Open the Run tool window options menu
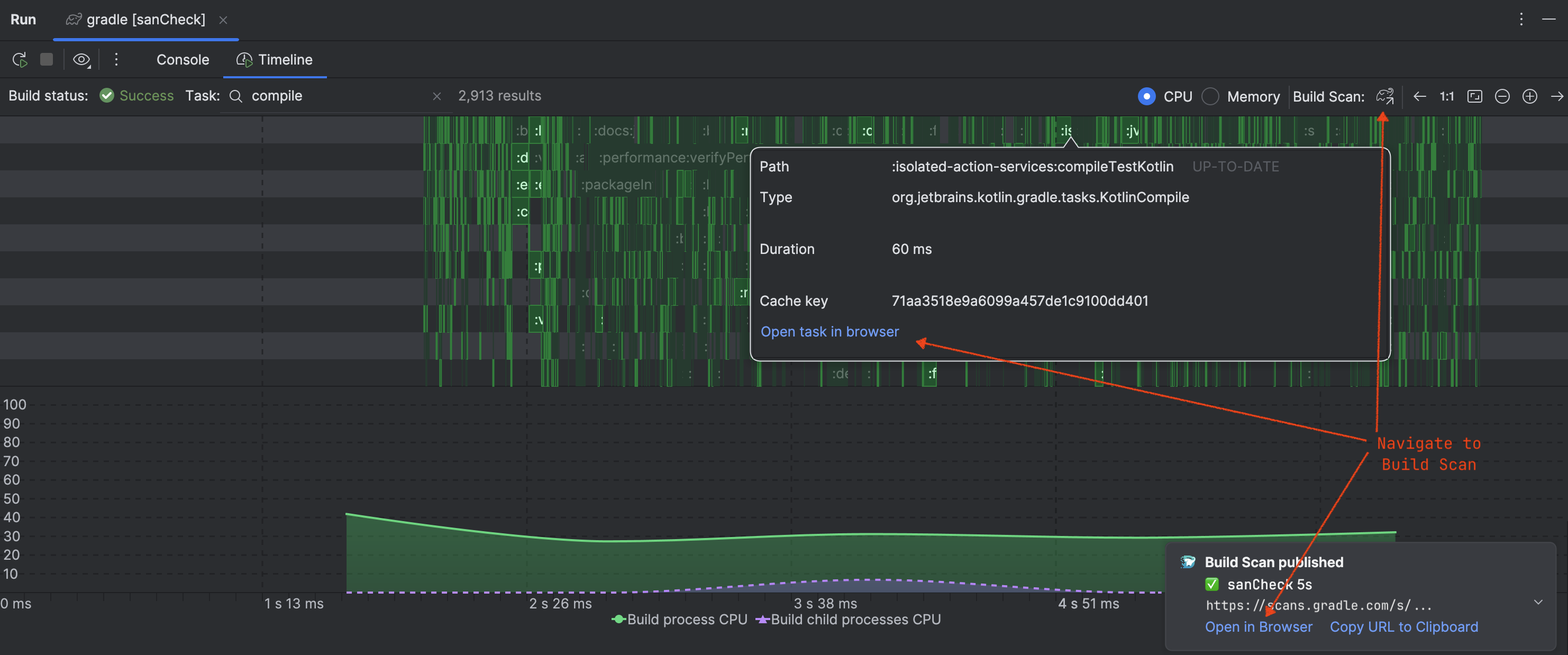The height and width of the screenshot is (655, 1568). 1520,20
